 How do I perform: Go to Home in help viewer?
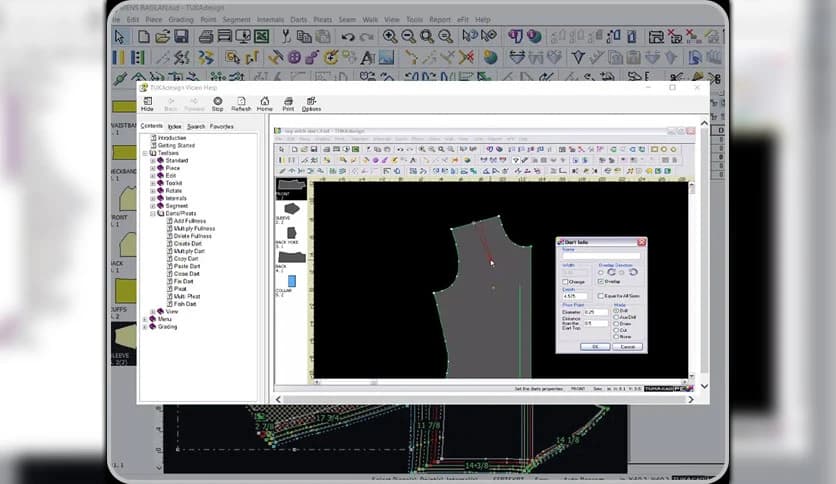tap(265, 103)
